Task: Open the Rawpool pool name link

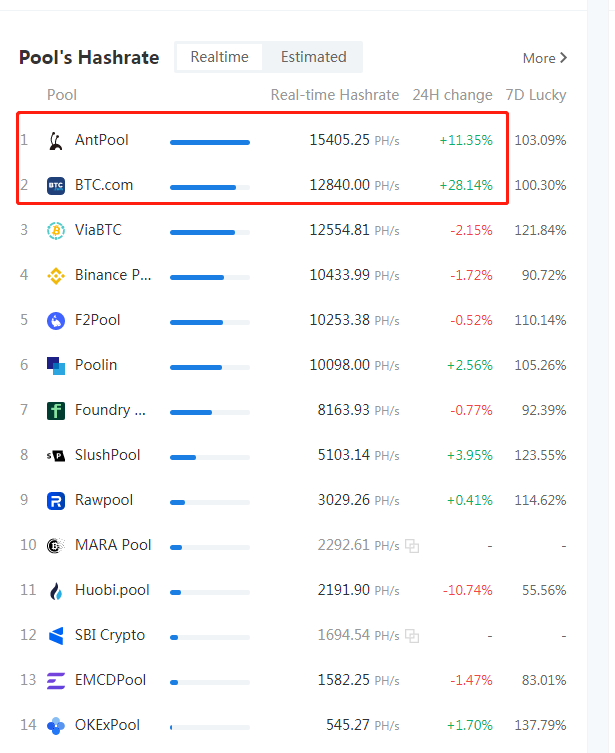Action: click(104, 500)
